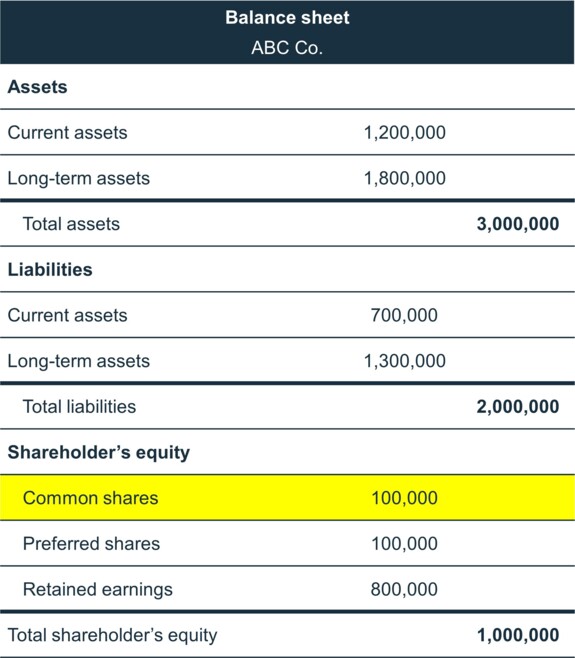Click Retained earnings value 800,000
Image resolution: width=575 pixels, height=658 pixels.
[x=404, y=589]
